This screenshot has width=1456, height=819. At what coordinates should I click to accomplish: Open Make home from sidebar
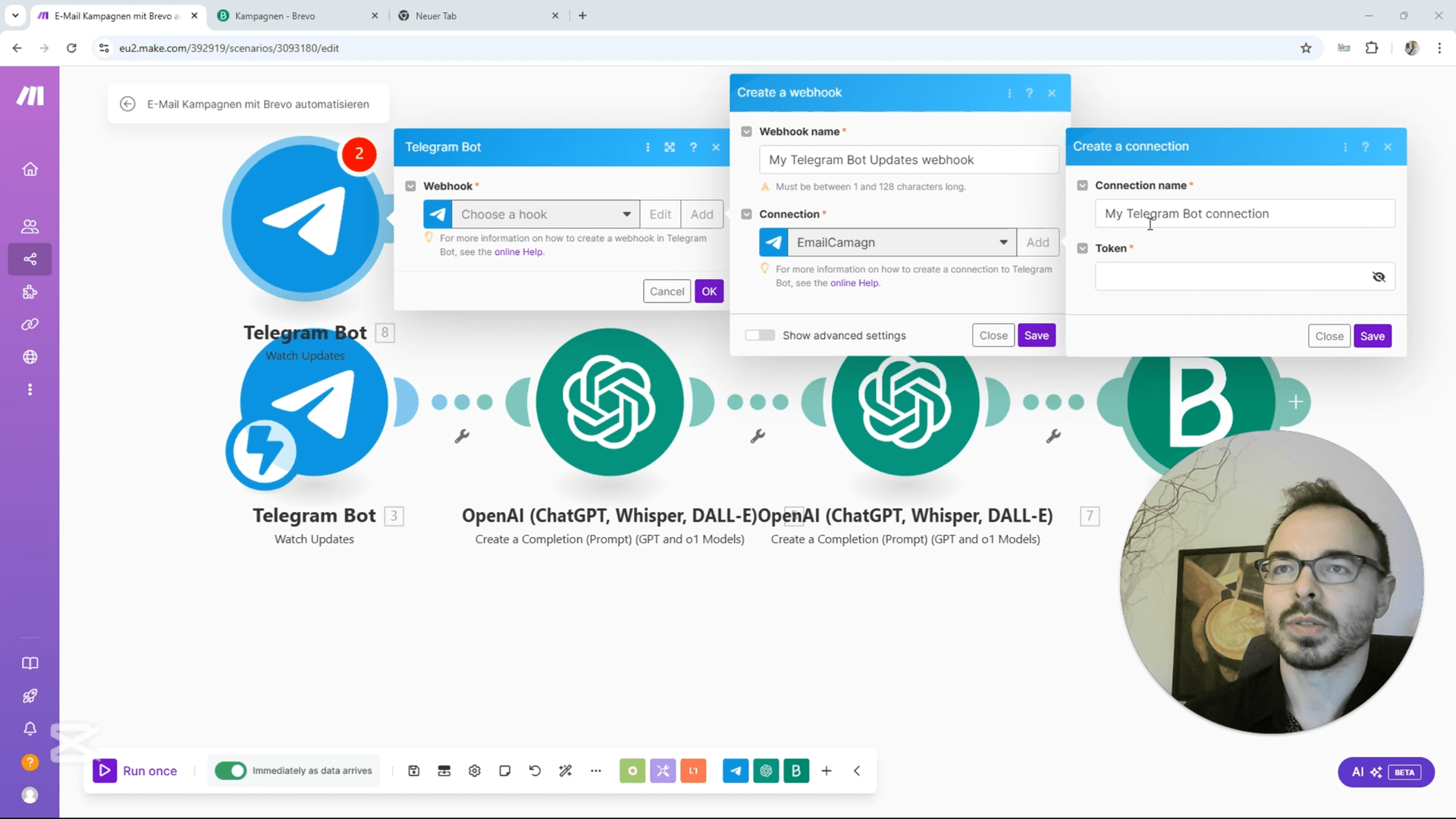(30, 169)
